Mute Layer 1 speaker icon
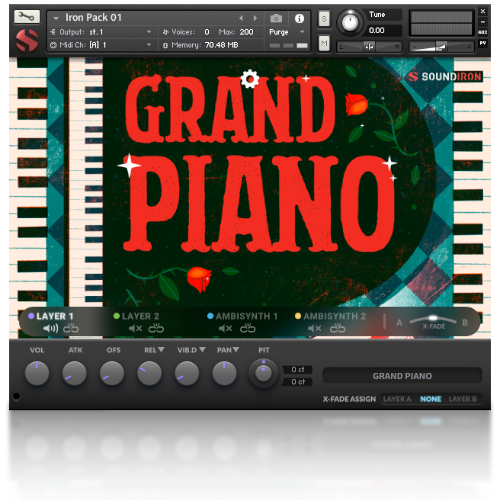 (x=51, y=328)
